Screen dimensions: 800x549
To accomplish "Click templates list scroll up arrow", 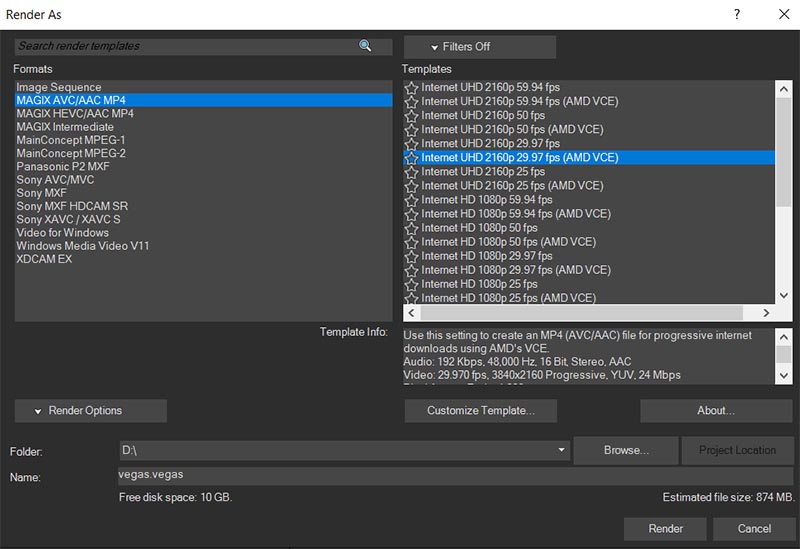I will click(784, 89).
